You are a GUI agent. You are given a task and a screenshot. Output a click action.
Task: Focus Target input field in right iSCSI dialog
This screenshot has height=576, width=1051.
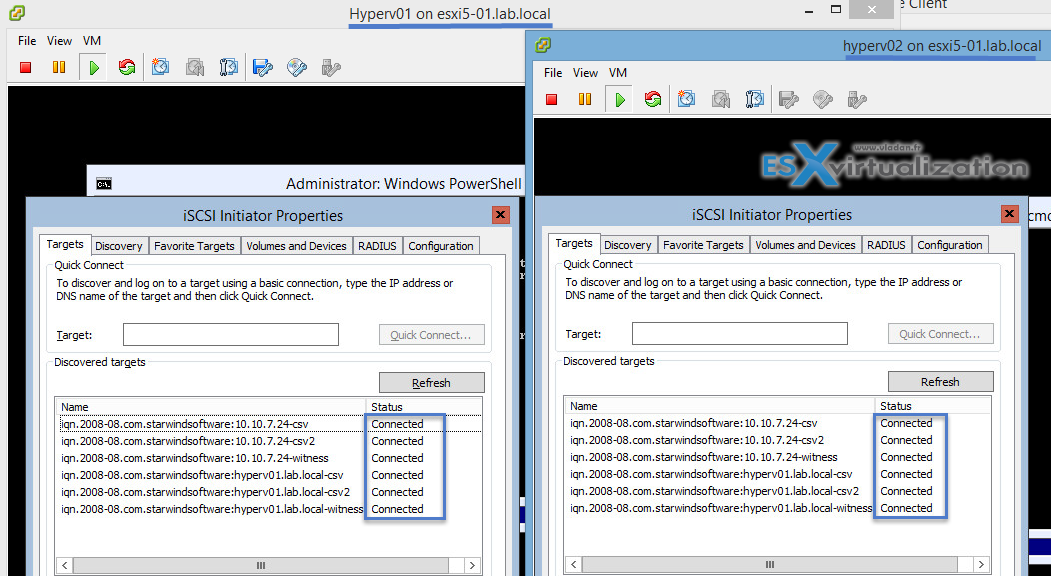(x=739, y=333)
